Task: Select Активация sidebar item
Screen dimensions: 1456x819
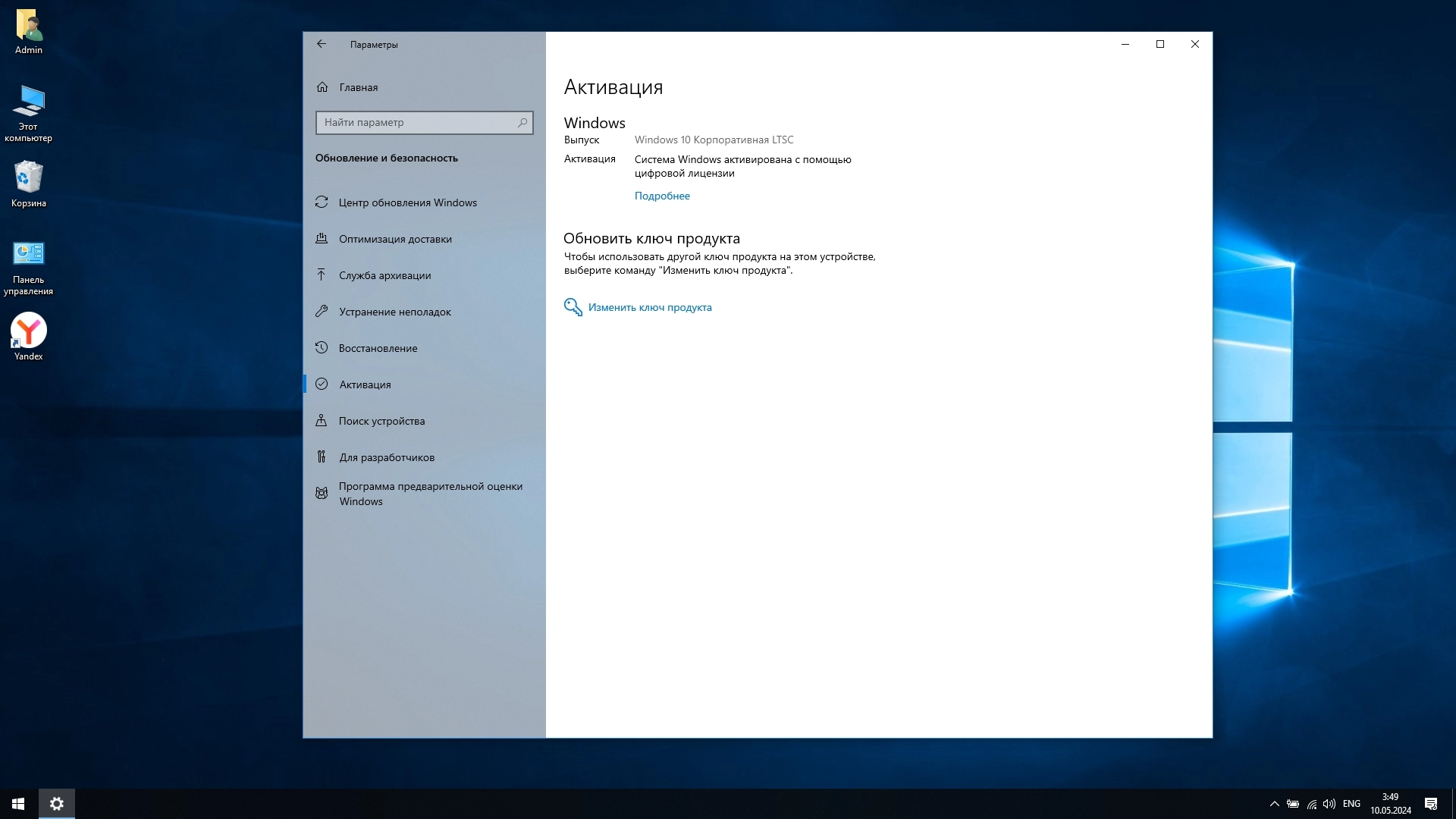Action: pos(365,384)
